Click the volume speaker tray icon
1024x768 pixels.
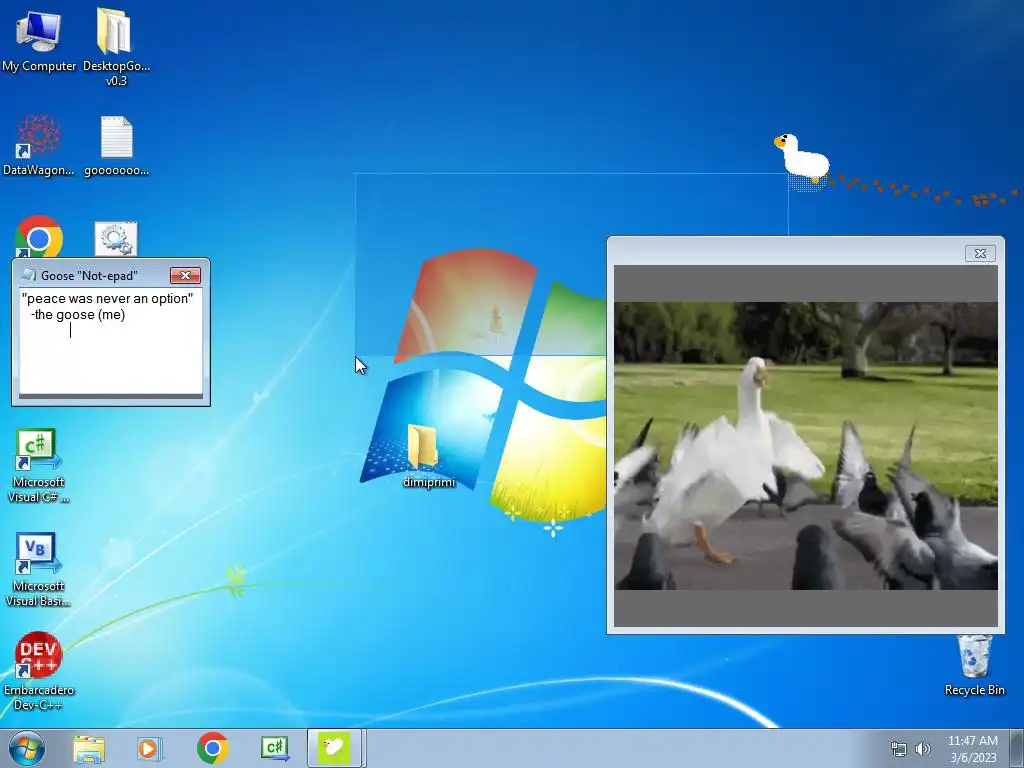pos(922,749)
